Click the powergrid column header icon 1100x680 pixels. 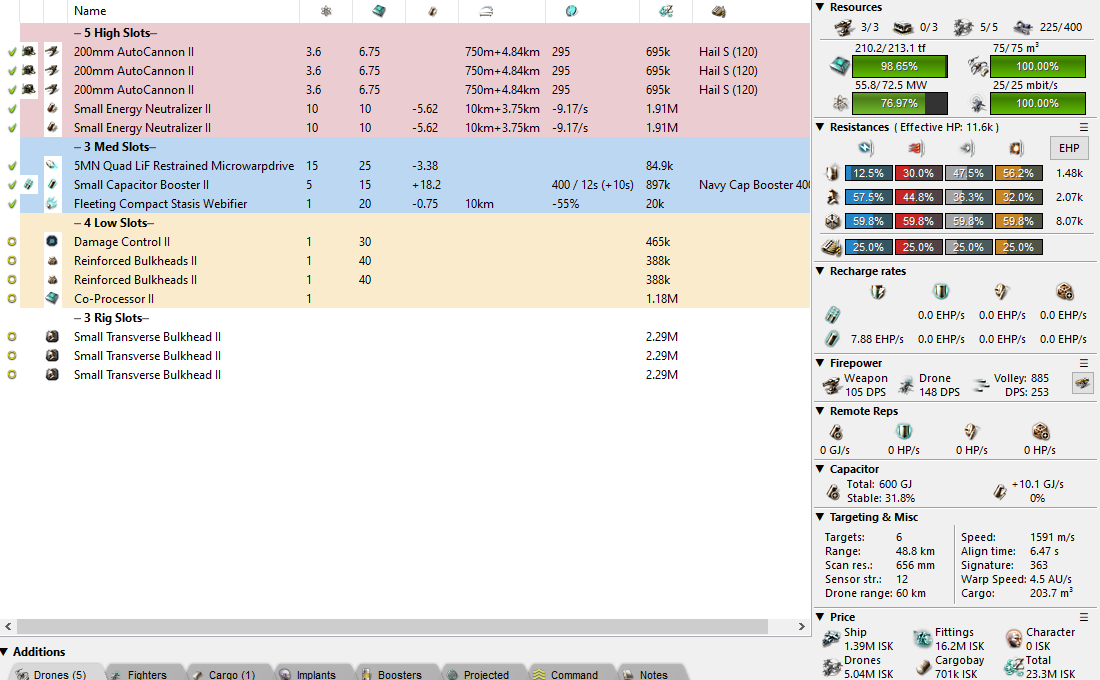pyautogui.click(x=326, y=11)
